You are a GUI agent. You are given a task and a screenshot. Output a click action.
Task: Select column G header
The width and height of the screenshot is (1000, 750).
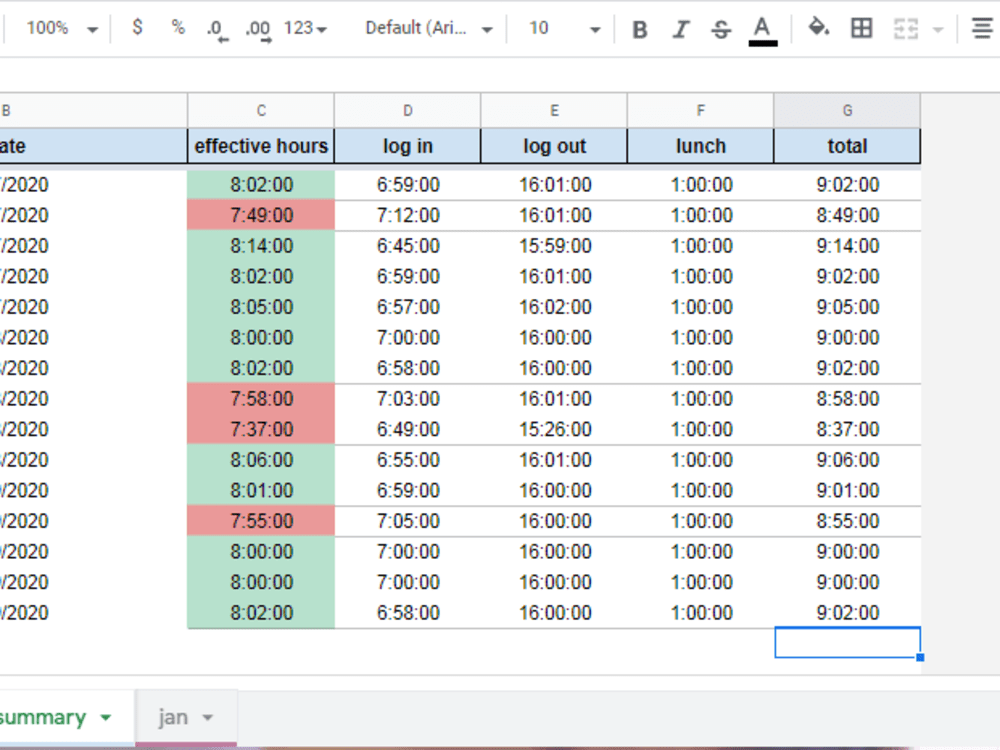pos(847,110)
